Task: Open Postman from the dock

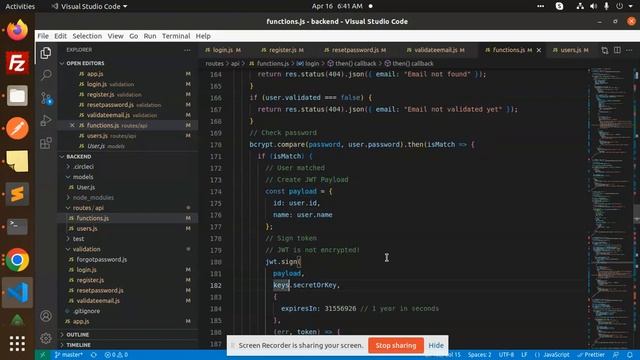Action: [x=17, y=128]
